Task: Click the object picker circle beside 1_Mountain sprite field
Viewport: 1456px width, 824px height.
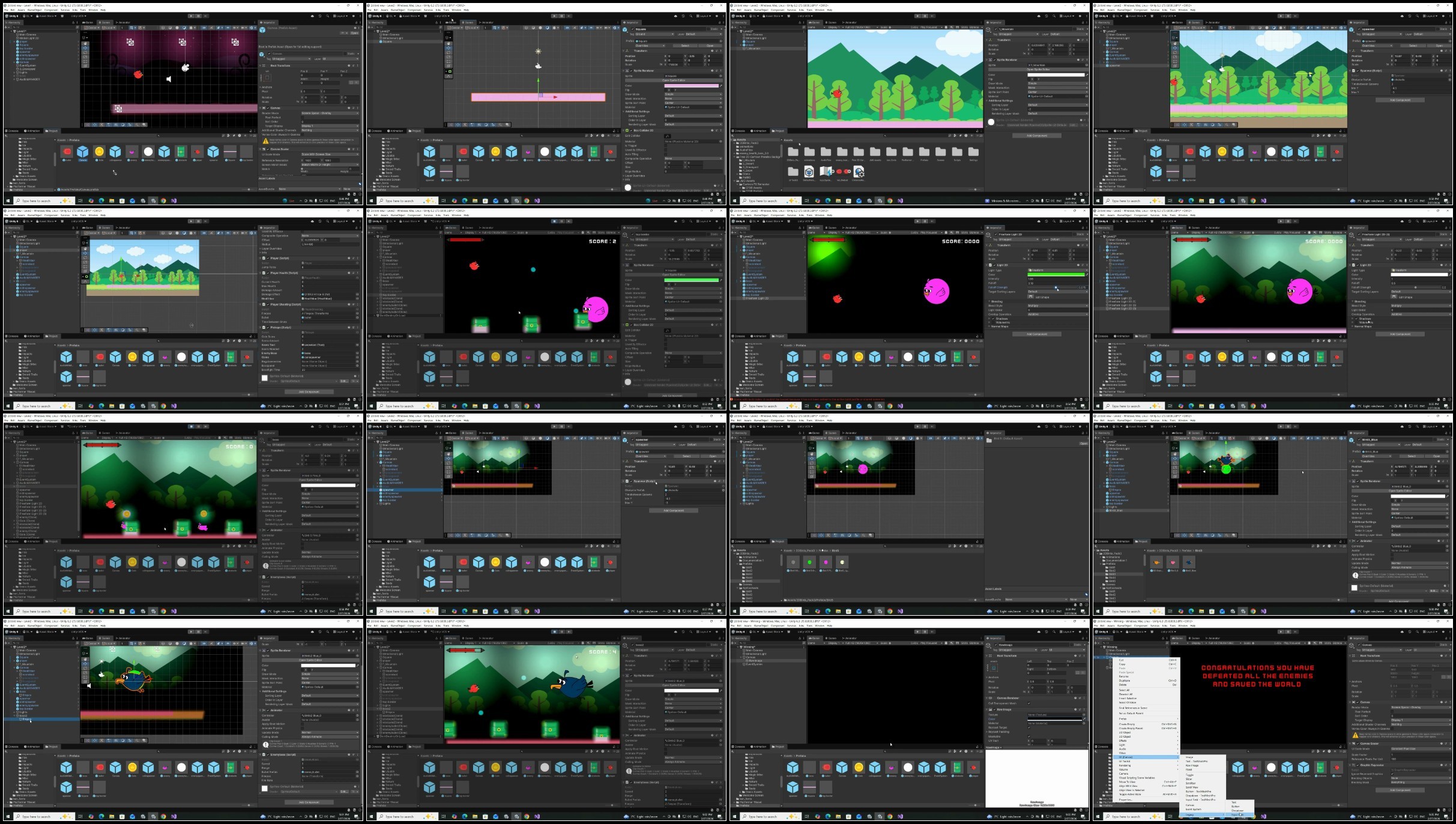Action: pyautogui.click(x=1087, y=65)
